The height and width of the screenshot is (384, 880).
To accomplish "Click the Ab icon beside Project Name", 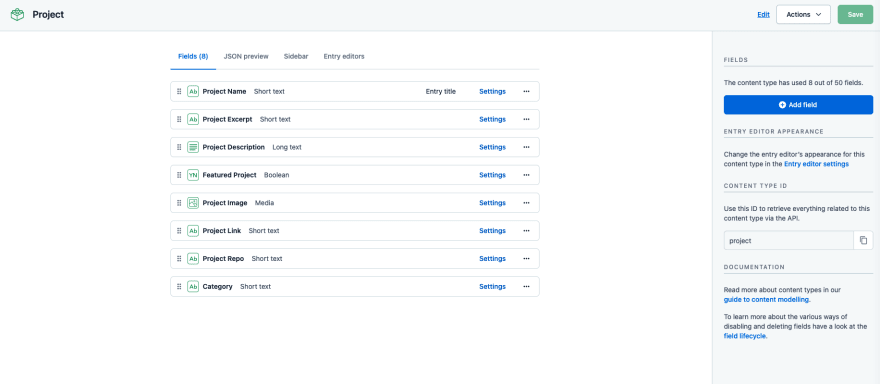I will coord(193,92).
